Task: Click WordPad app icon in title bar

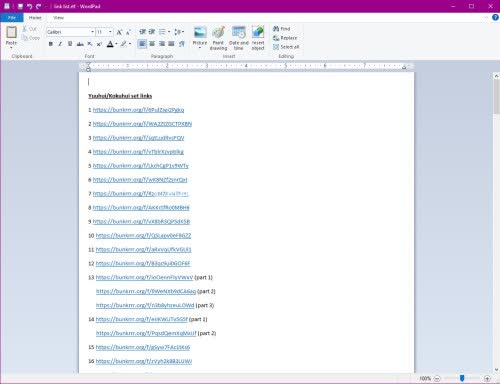Action: [7, 6]
